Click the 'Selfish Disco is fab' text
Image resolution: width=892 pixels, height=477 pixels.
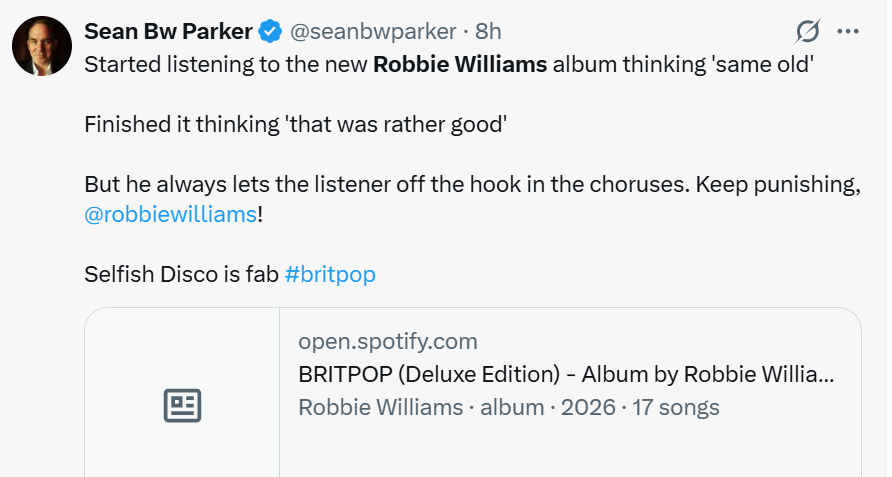pyautogui.click(x=180, y=274)
